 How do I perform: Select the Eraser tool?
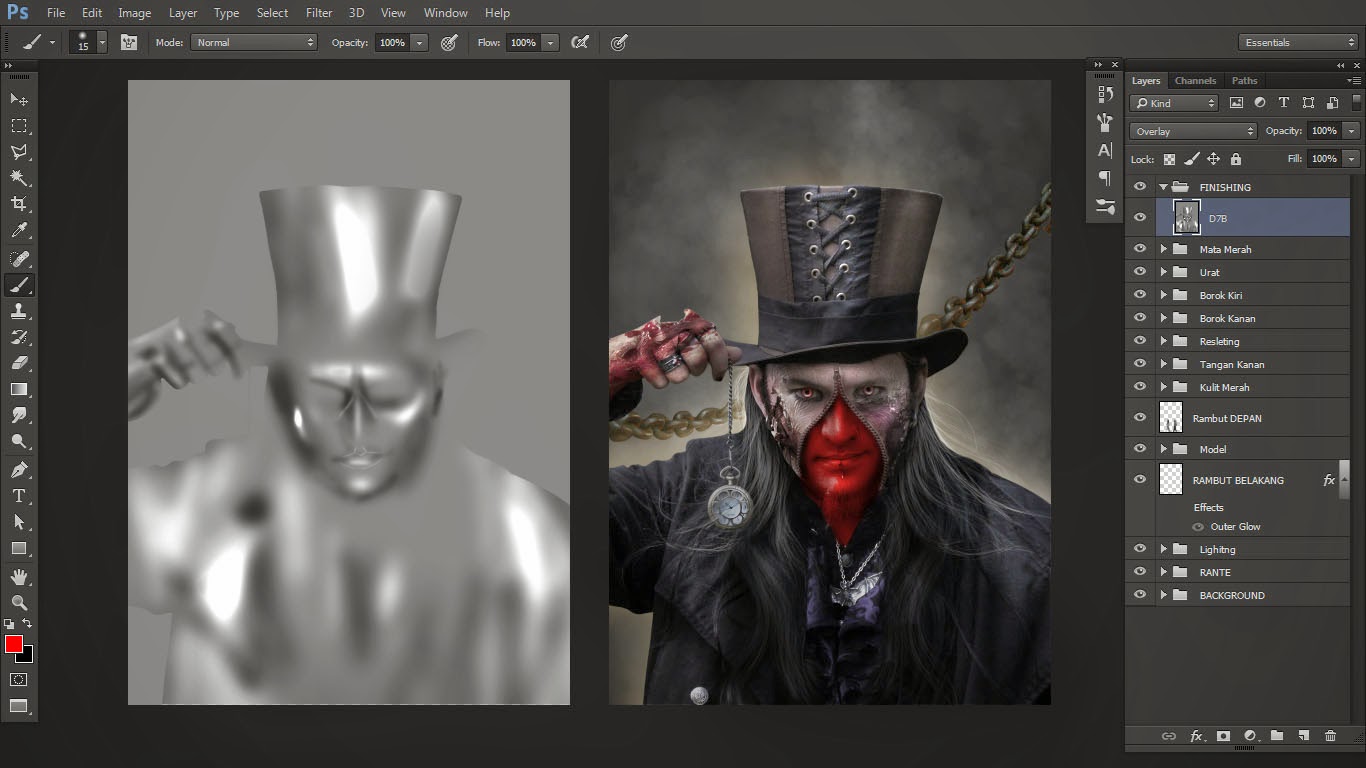[x=19, y=363]
